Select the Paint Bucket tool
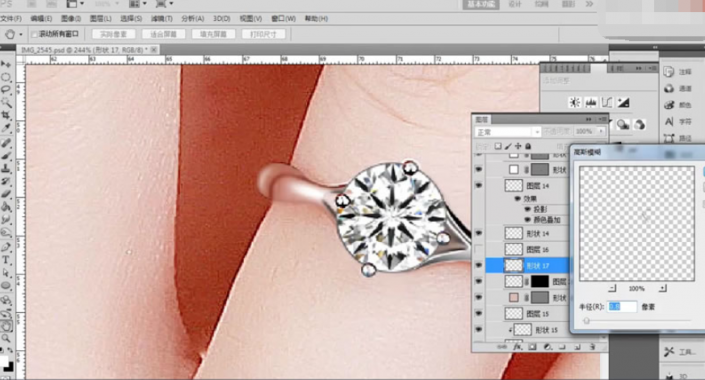The width and height of the screenshot is (705, 380). pos(6,207)
